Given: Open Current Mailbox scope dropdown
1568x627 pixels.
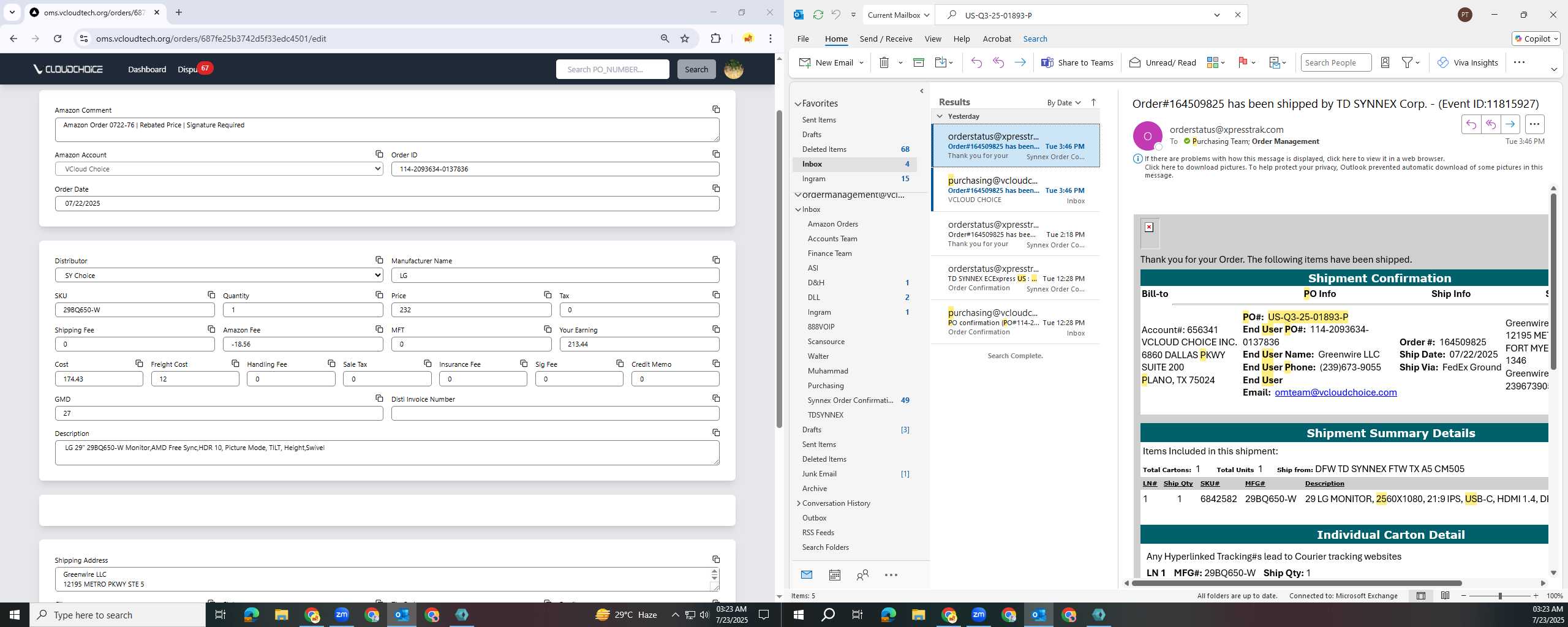Looking at the screenshot, I should pos(899,15).
